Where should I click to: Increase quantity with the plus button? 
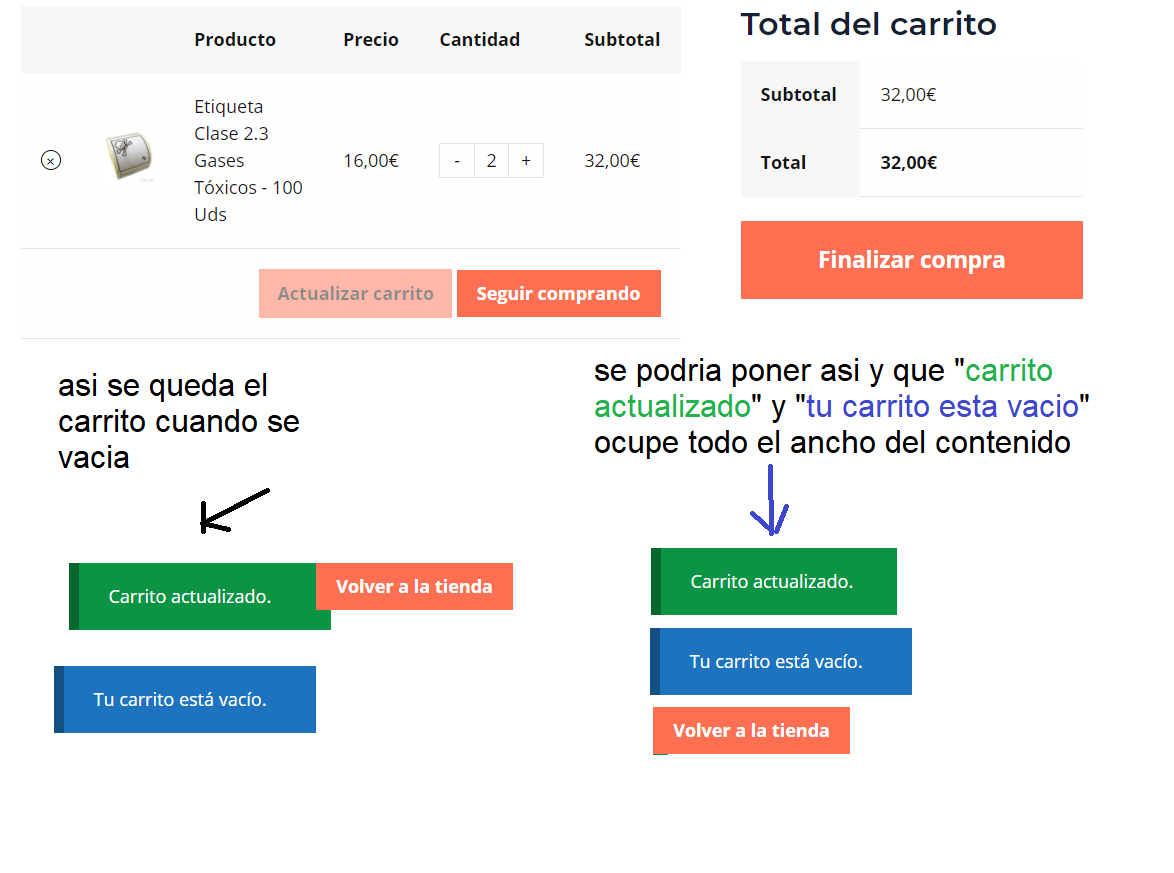point(526,160)
